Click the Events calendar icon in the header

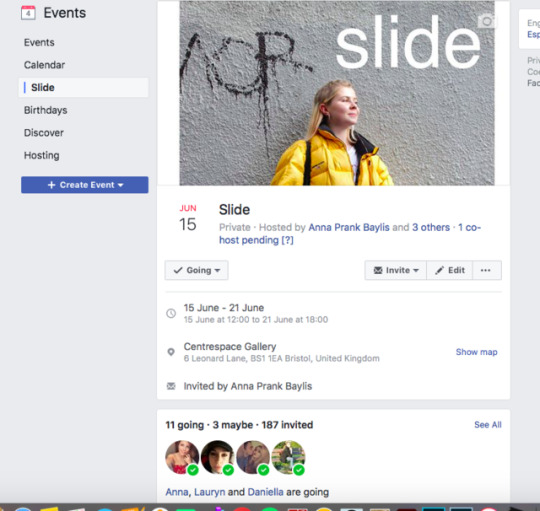click(x=28, y=13)
